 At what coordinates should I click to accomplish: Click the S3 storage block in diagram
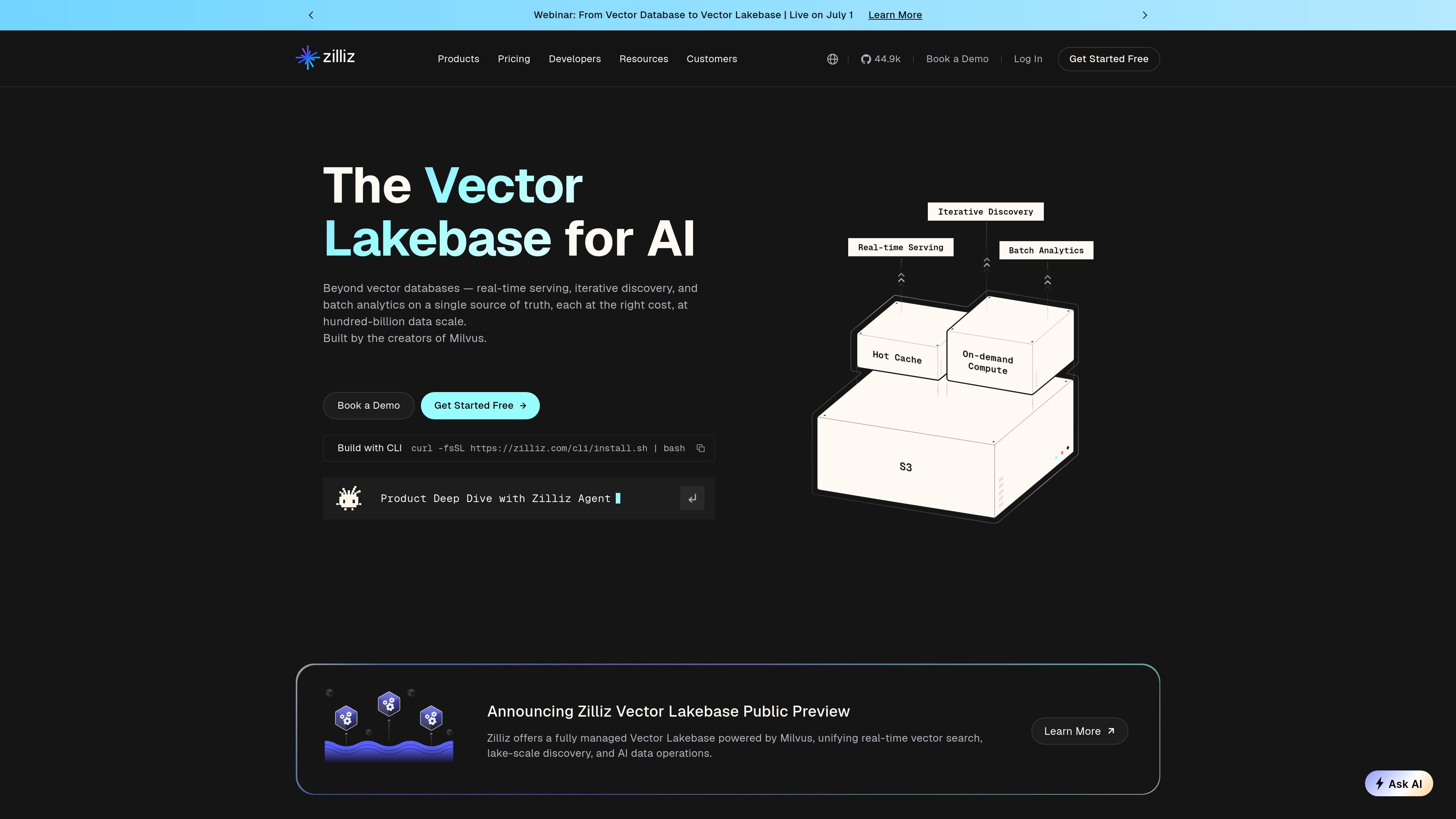coord(905,467)
